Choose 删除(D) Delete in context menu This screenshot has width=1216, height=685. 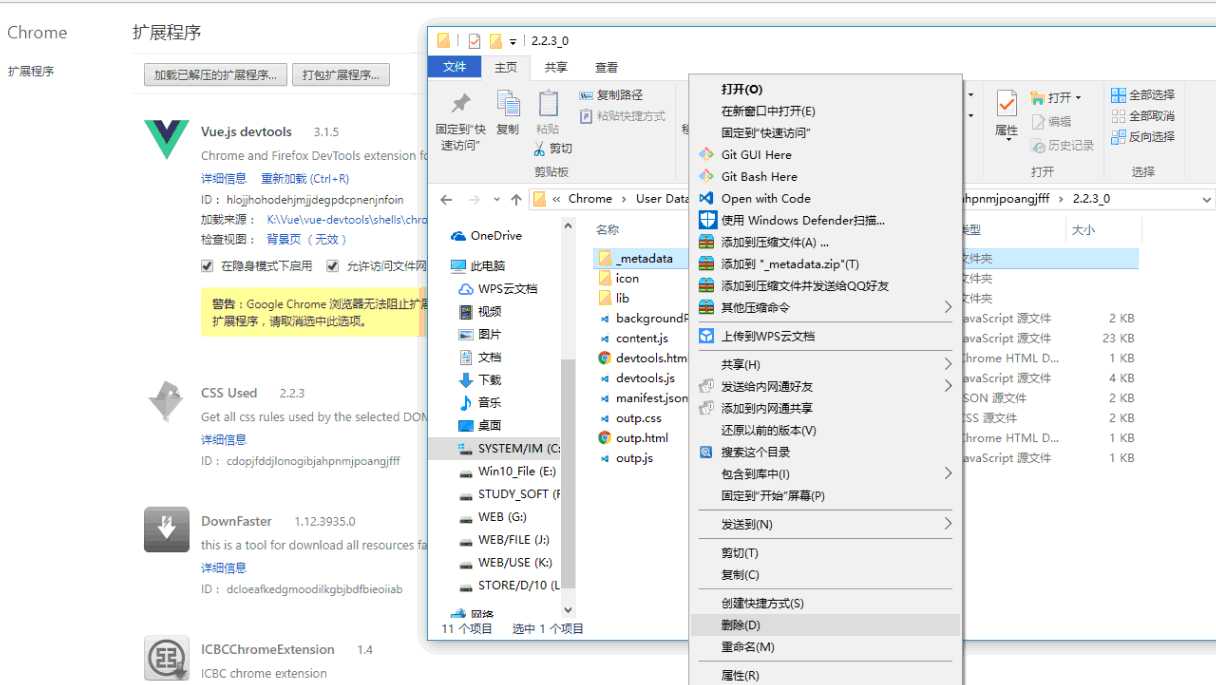pos(825,625)
